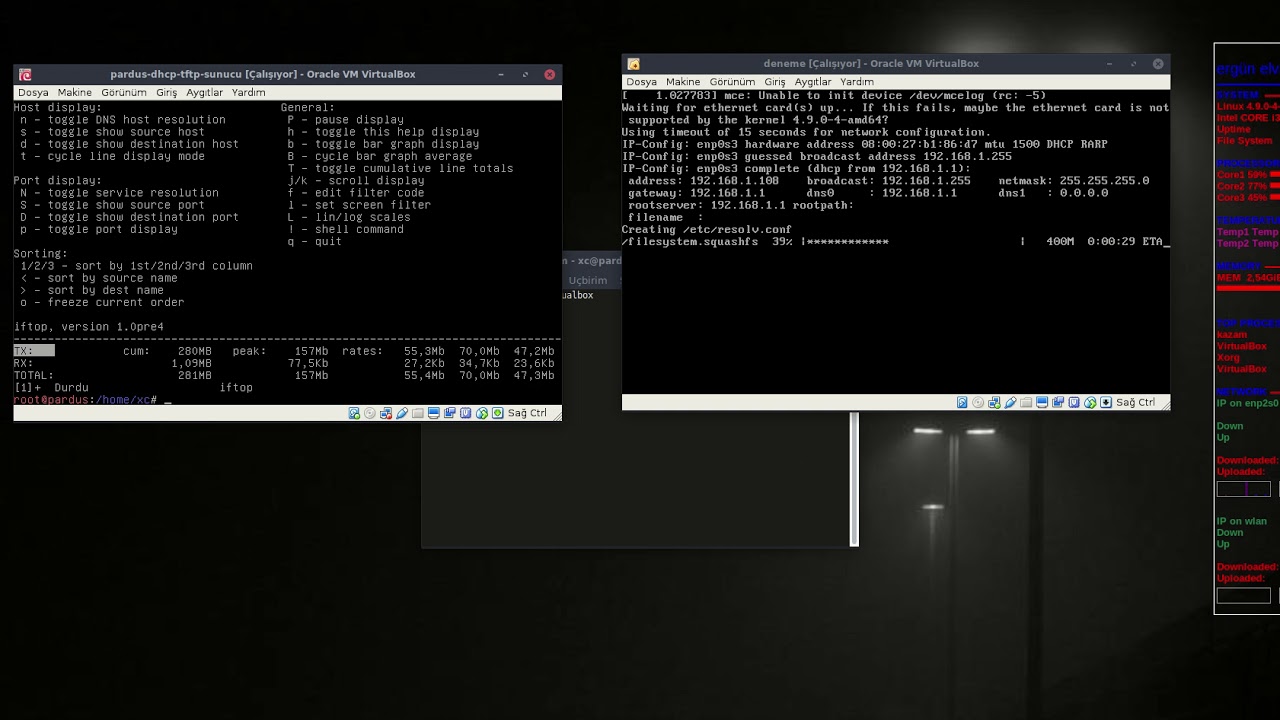Open Dosya menu in deneme window
The image size is (1280, 720).
pos(641,82)
